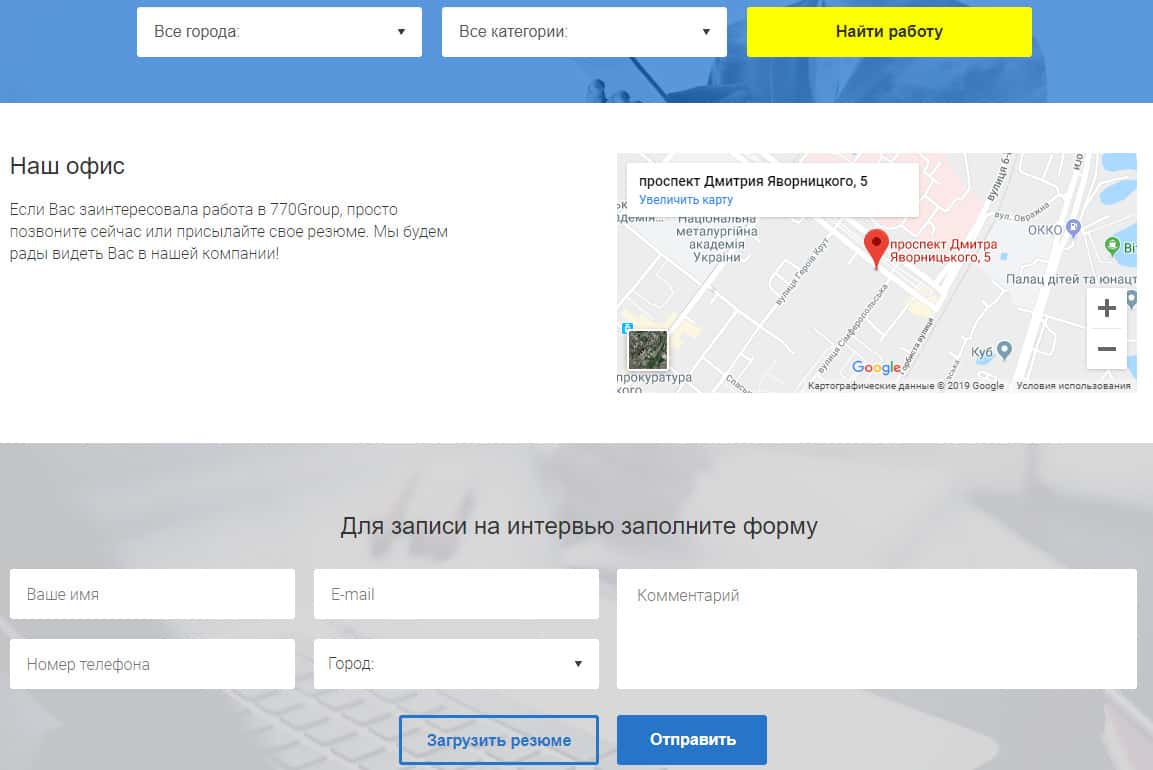Click the green park marker on map
Image resolution: width=1153 pixels, height=770 pixels.
(1112, 245)
